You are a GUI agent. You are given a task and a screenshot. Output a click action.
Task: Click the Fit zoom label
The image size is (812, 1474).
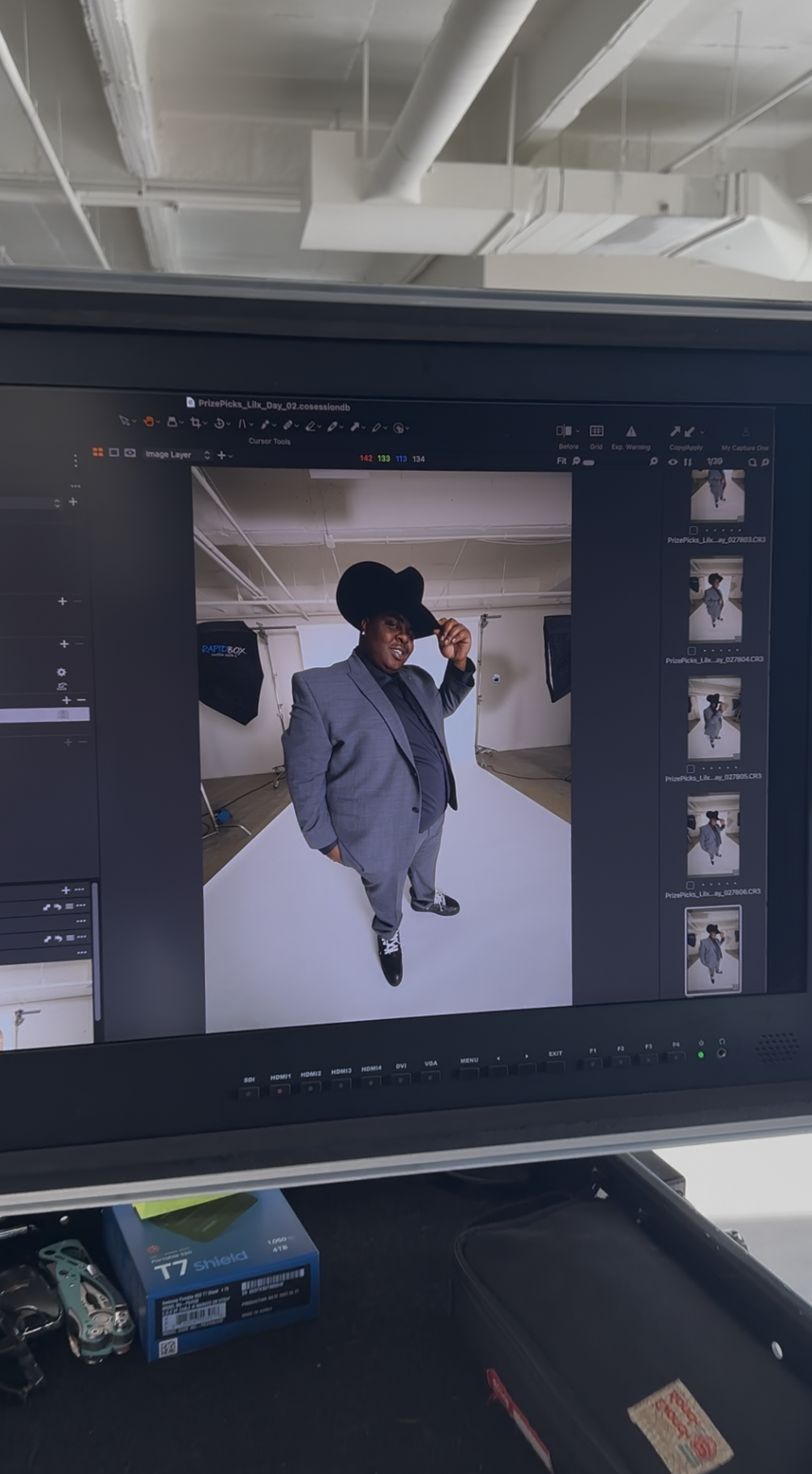[562, 461]
